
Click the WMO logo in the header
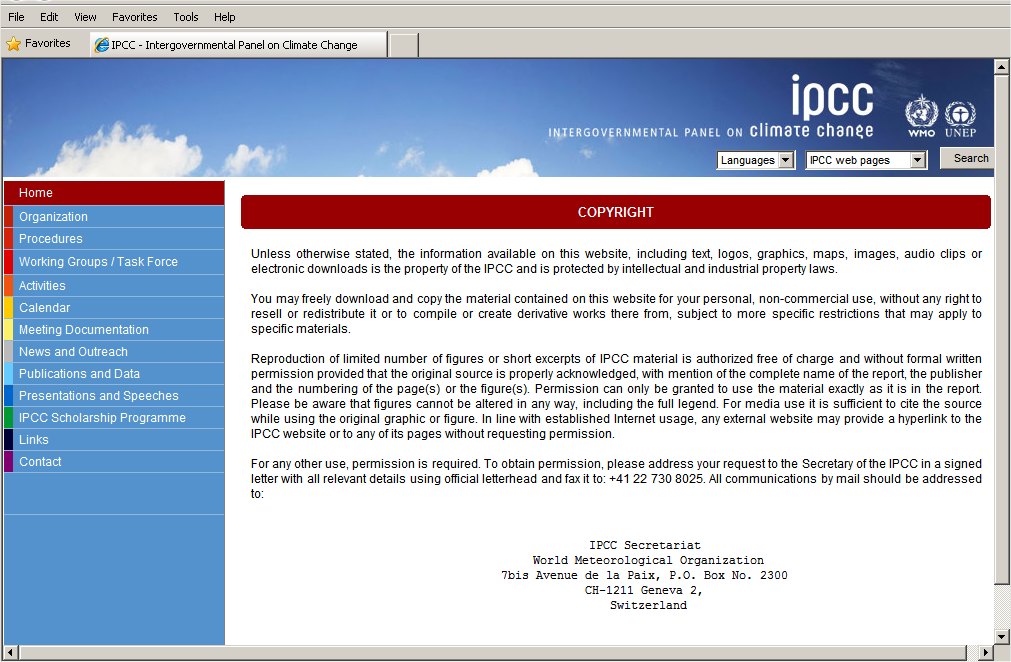click(x=921, y=116)
